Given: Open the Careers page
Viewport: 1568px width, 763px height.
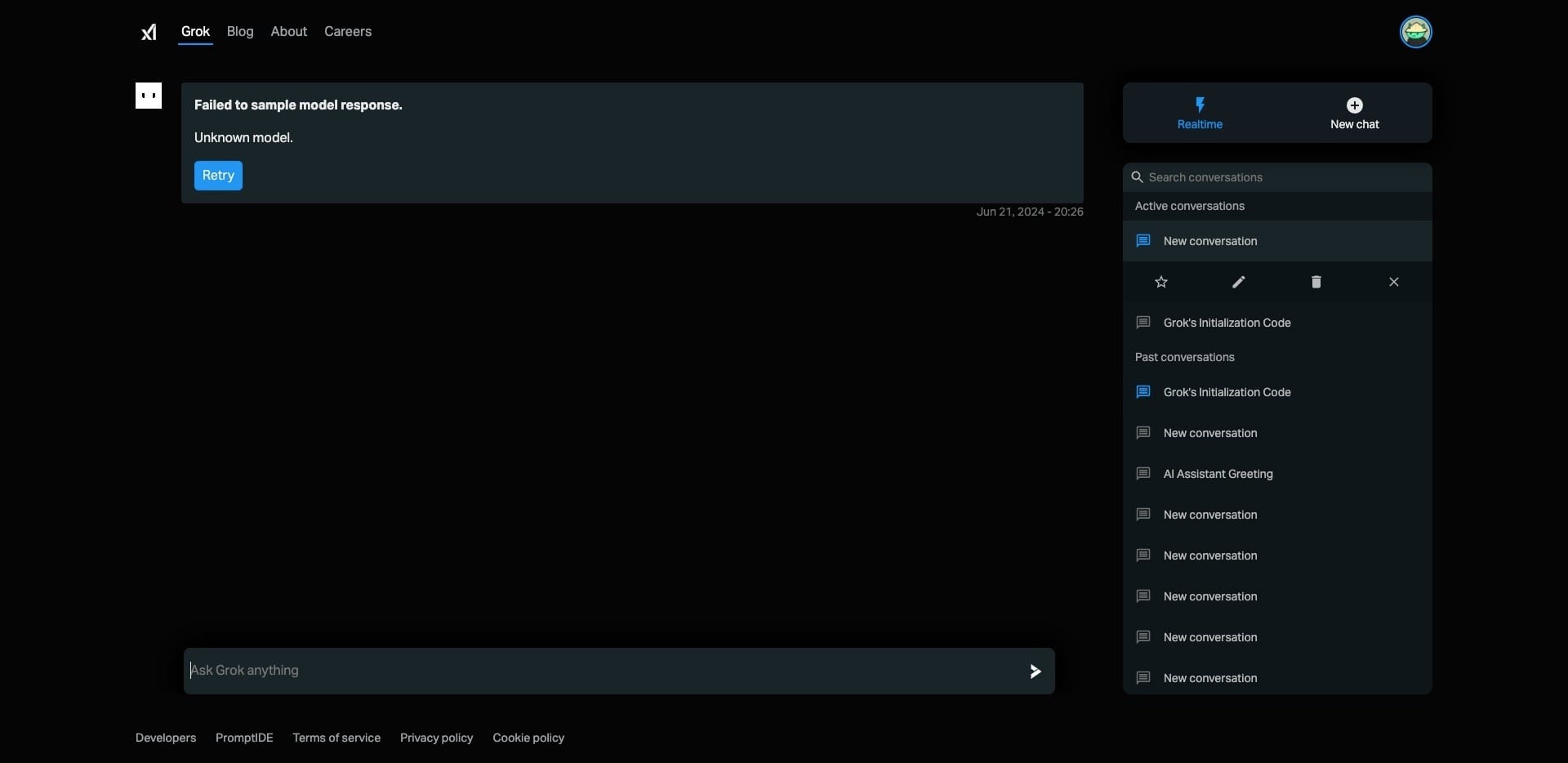Looking at the screenshot, I should pos(348,32).
